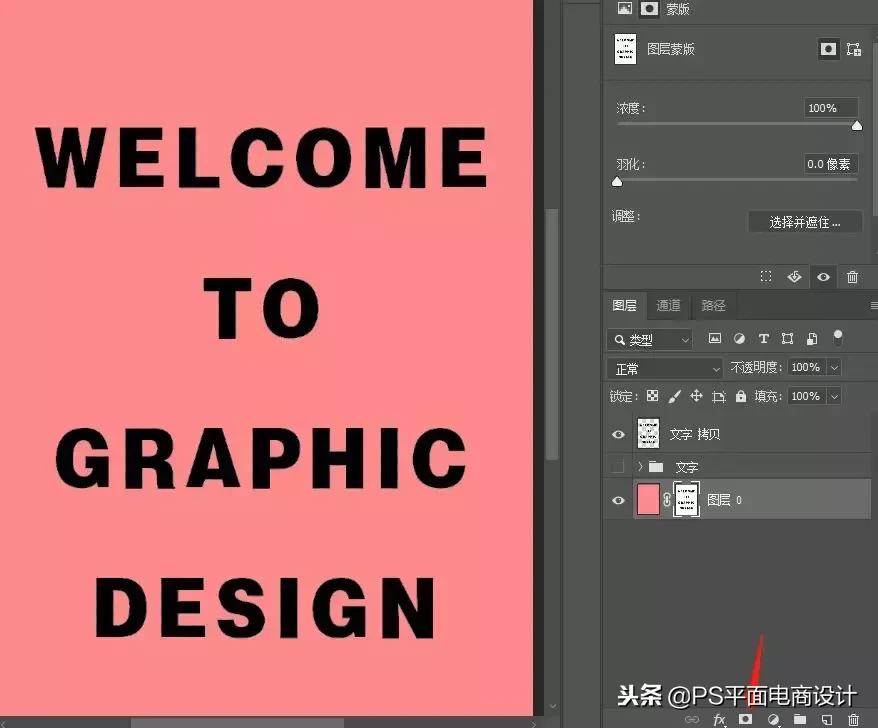Select the 图层 0 pink layer thumbnail
The image size is (878, 728).
[648, 500]
